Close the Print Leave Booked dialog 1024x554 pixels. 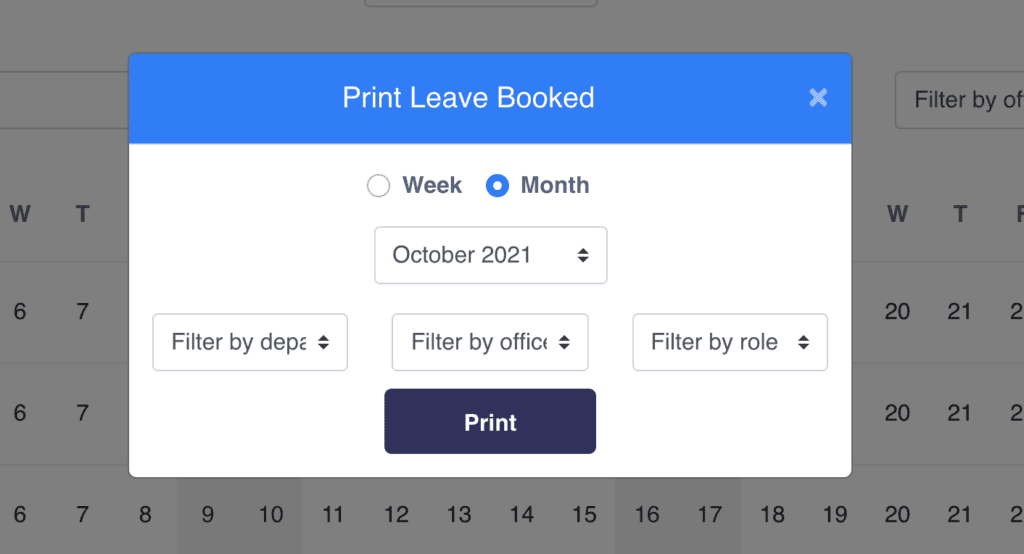point(818,97)
